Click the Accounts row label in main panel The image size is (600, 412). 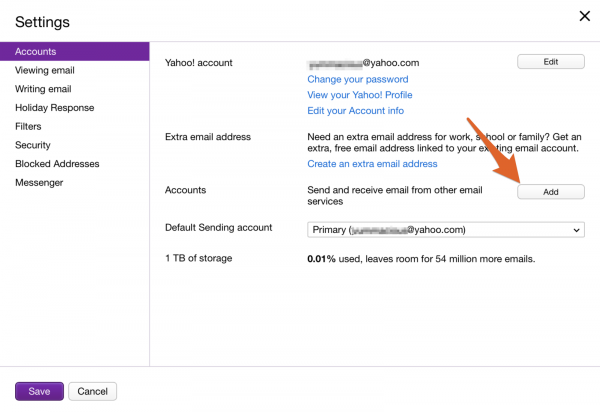[x=186, y=190]
